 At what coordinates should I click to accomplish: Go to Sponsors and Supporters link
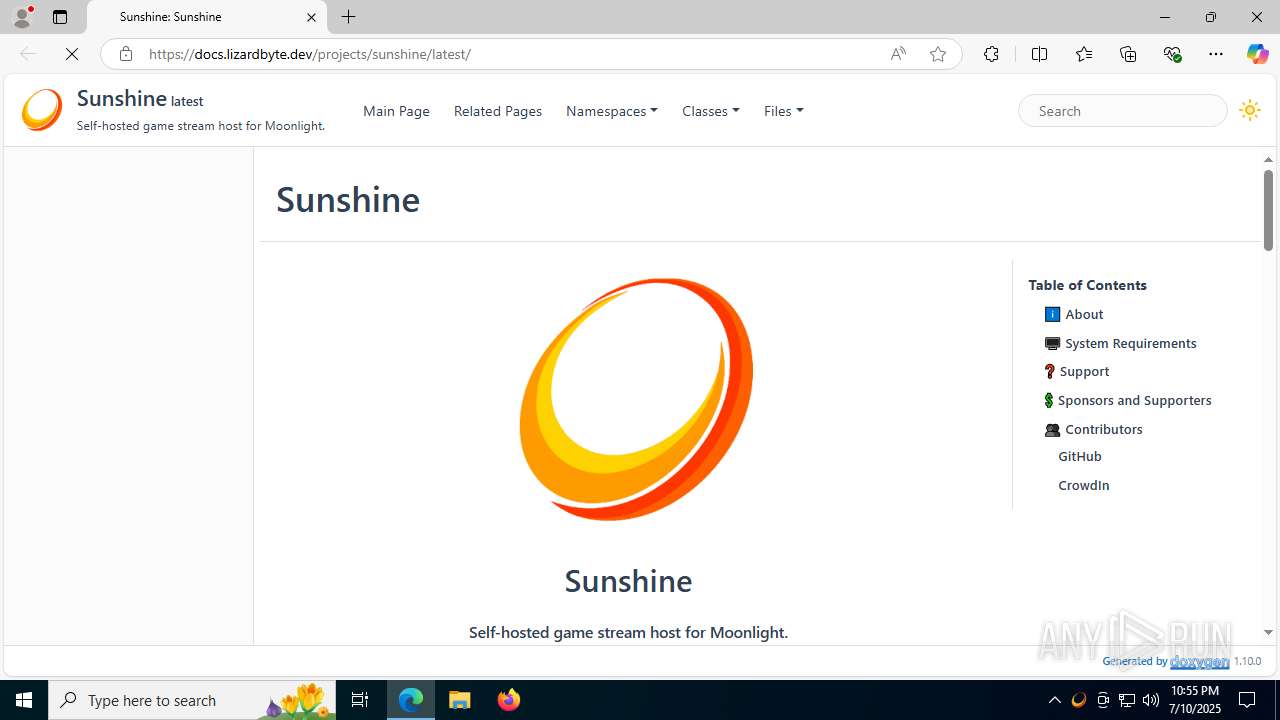1135,400
